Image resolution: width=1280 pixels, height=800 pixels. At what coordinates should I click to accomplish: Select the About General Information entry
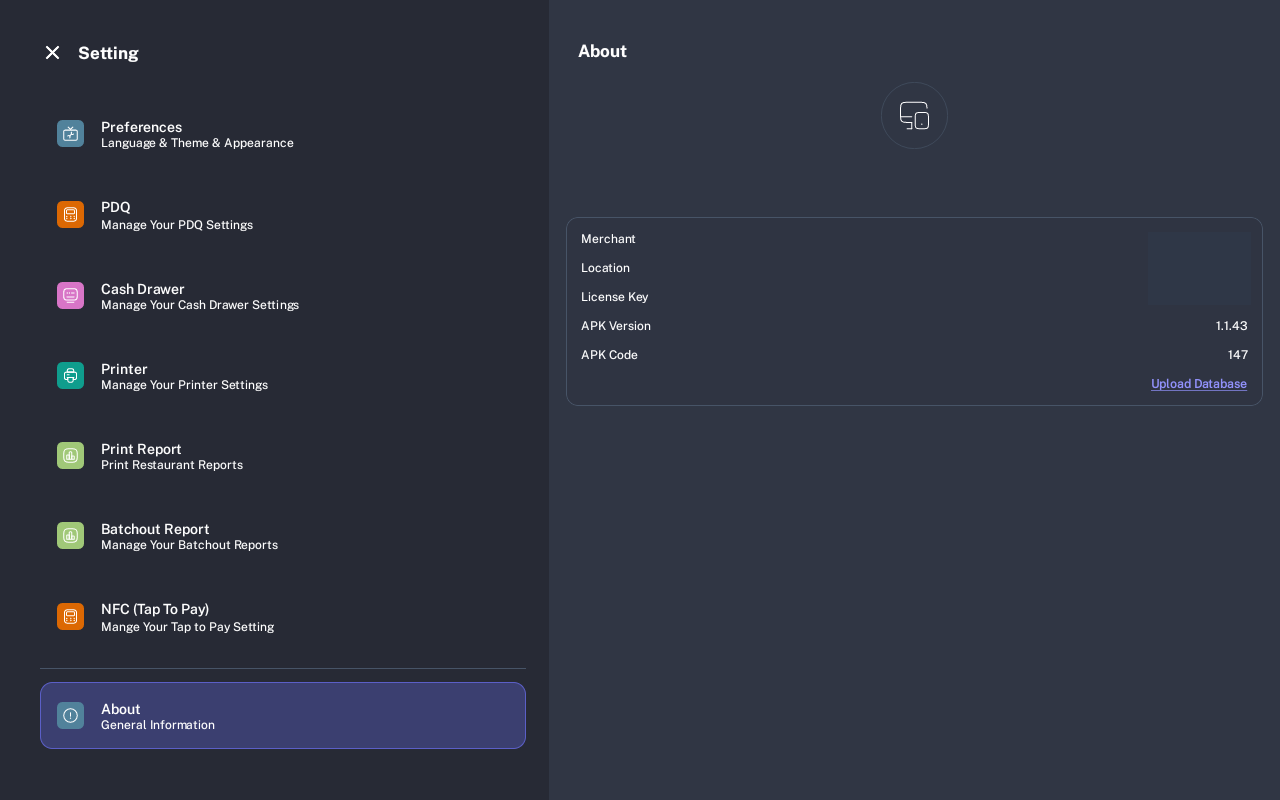click(x=283, y=715)
